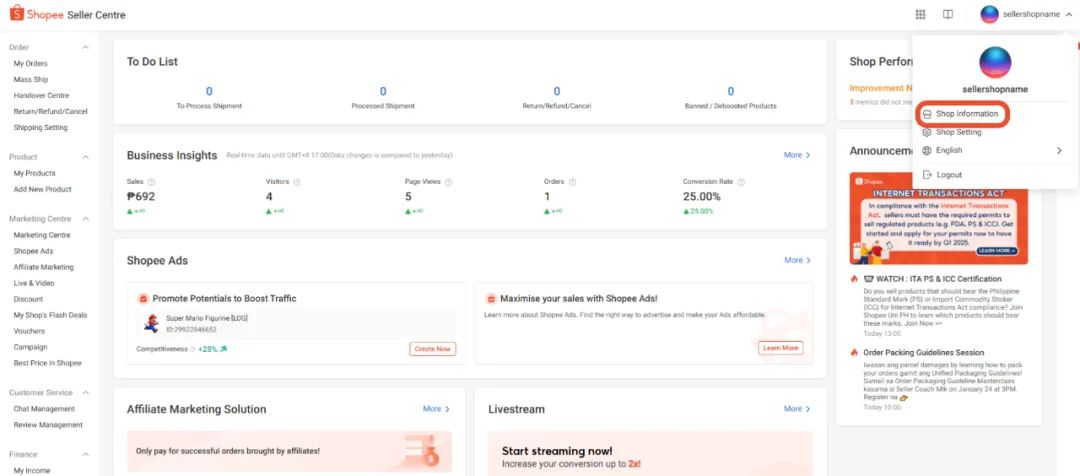Screen dimensions: 1080x476
Task: Click the To-Process Shipment count
Action: (x=209, y=91)
